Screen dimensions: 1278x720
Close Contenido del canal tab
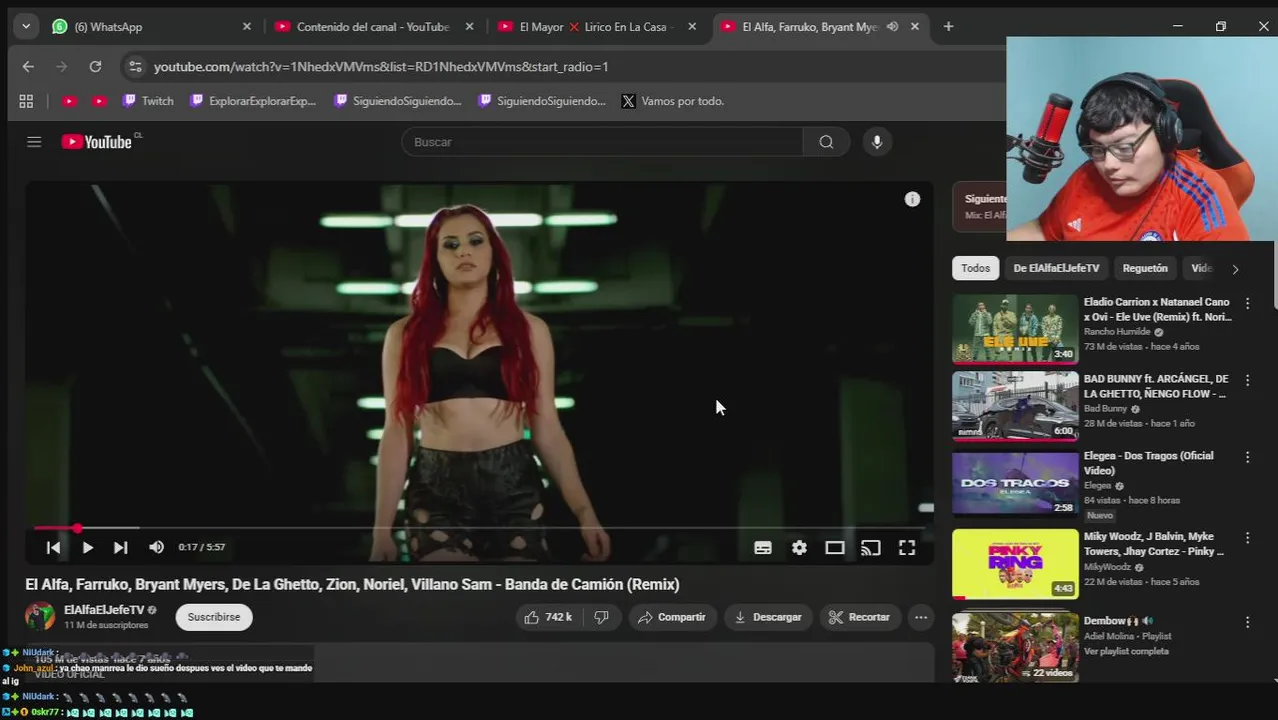(469, 27)
